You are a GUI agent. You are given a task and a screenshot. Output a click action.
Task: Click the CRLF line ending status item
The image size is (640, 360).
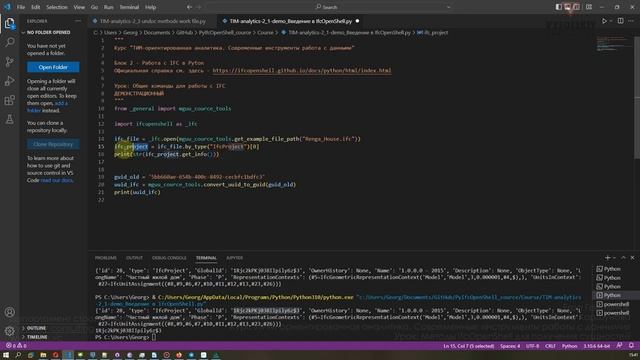(550, 346)
